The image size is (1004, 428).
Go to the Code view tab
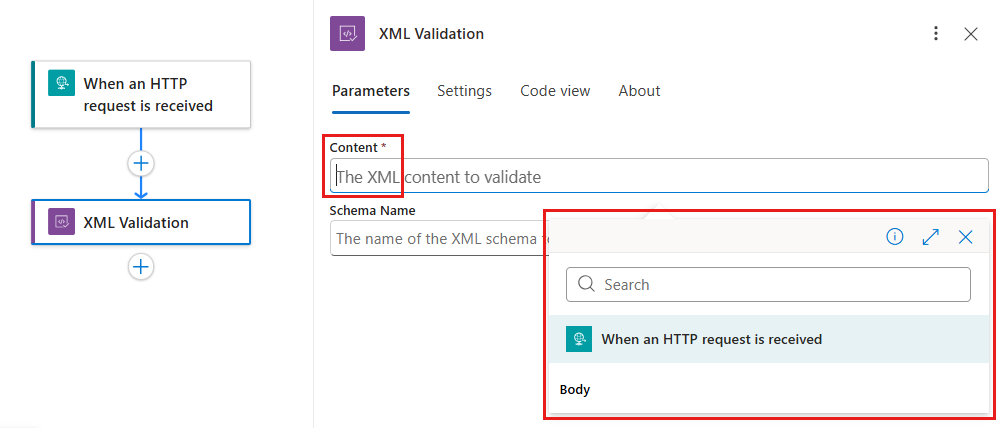[555, 91]
